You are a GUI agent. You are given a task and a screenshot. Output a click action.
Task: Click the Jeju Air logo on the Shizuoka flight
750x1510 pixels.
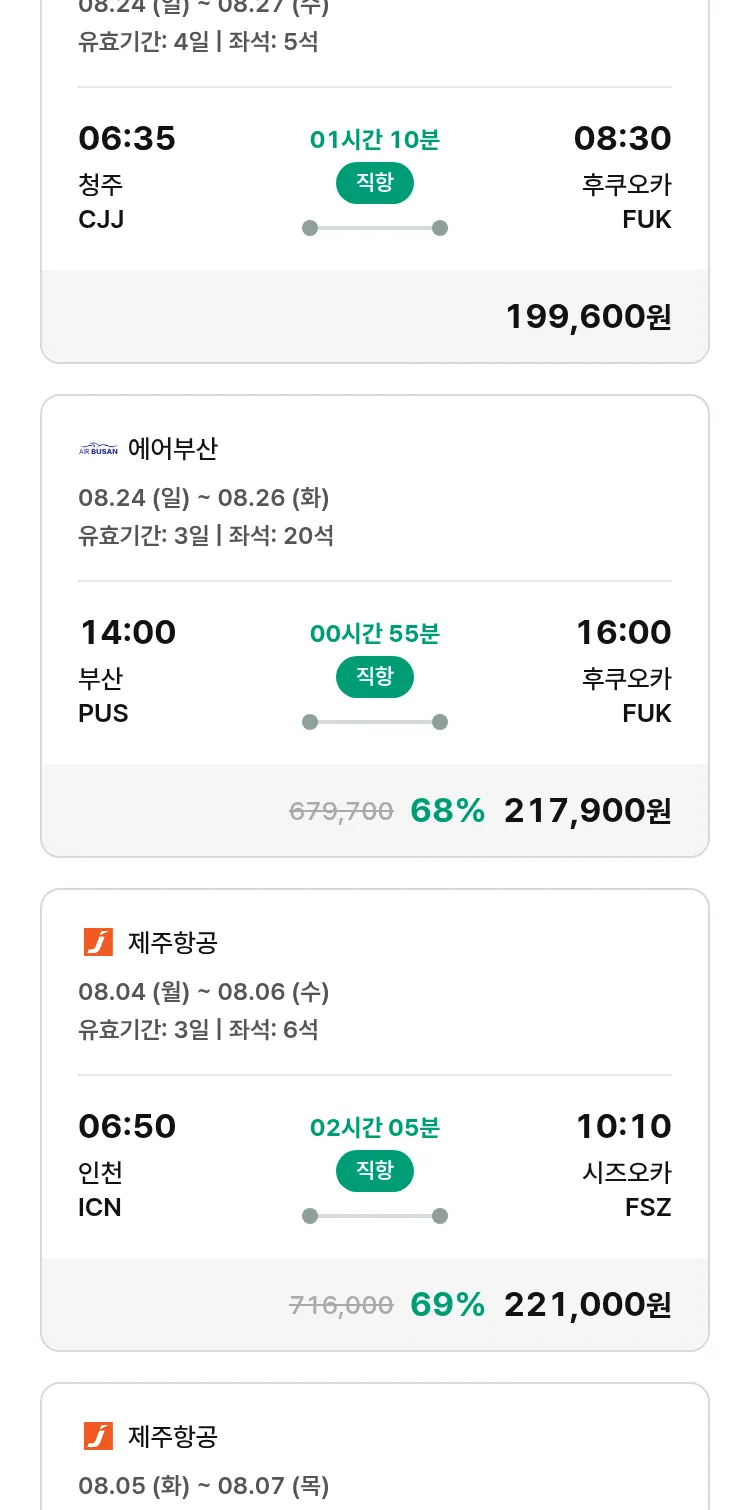click(98, 942)
